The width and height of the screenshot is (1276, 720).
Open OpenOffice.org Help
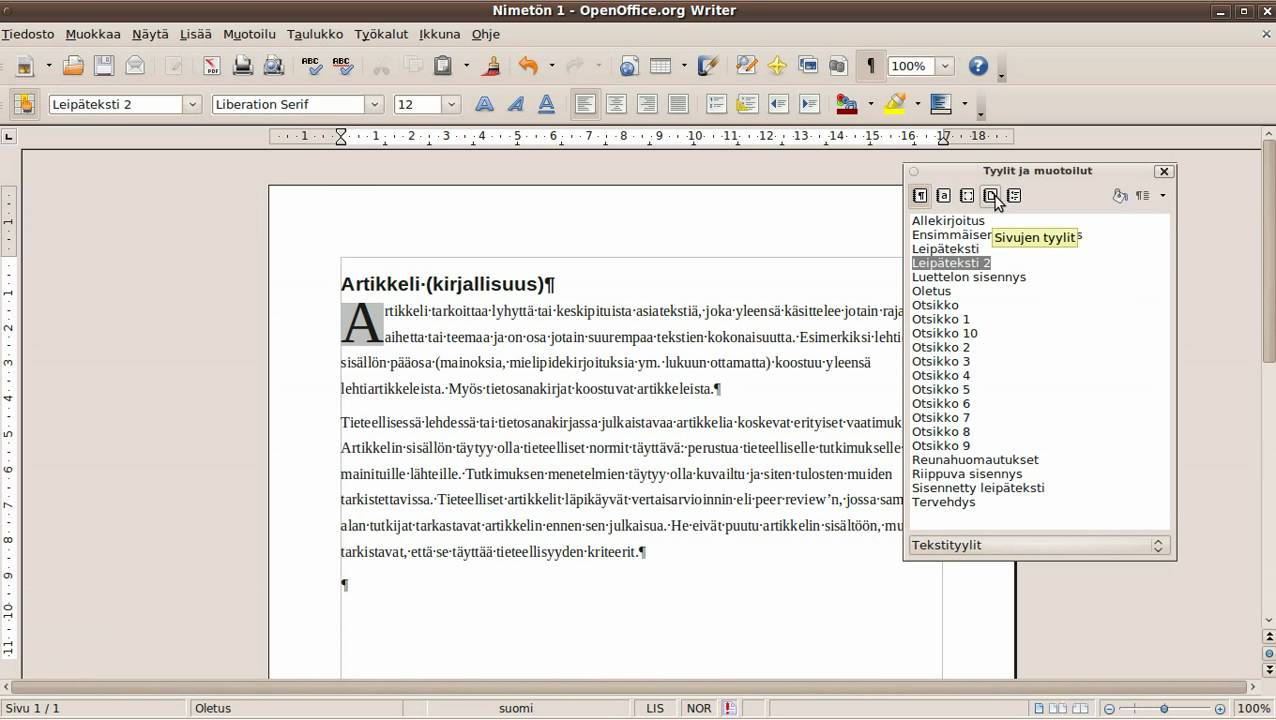pyautogui.click(x=978, y=66)
